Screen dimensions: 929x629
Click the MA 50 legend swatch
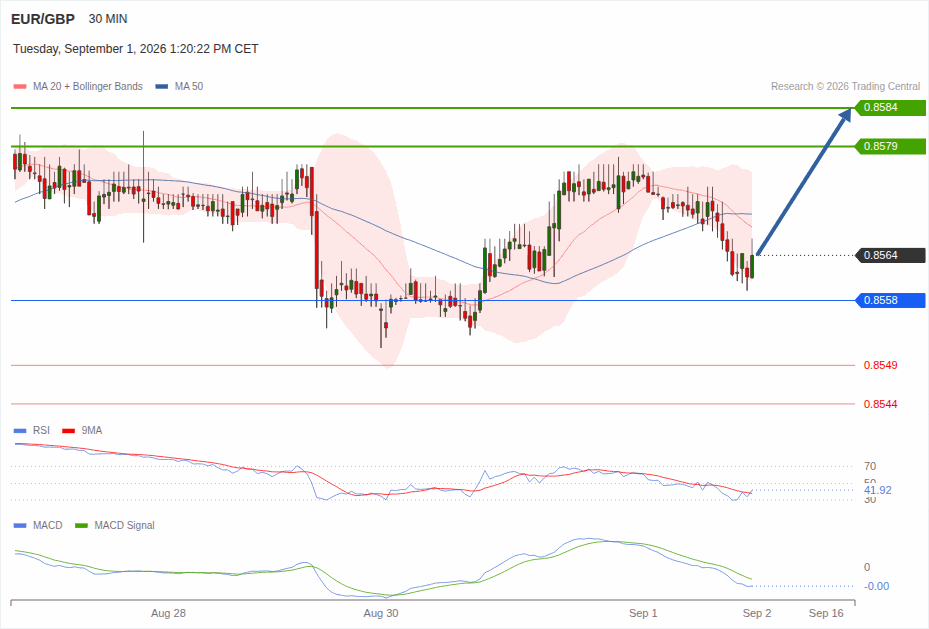162,86
